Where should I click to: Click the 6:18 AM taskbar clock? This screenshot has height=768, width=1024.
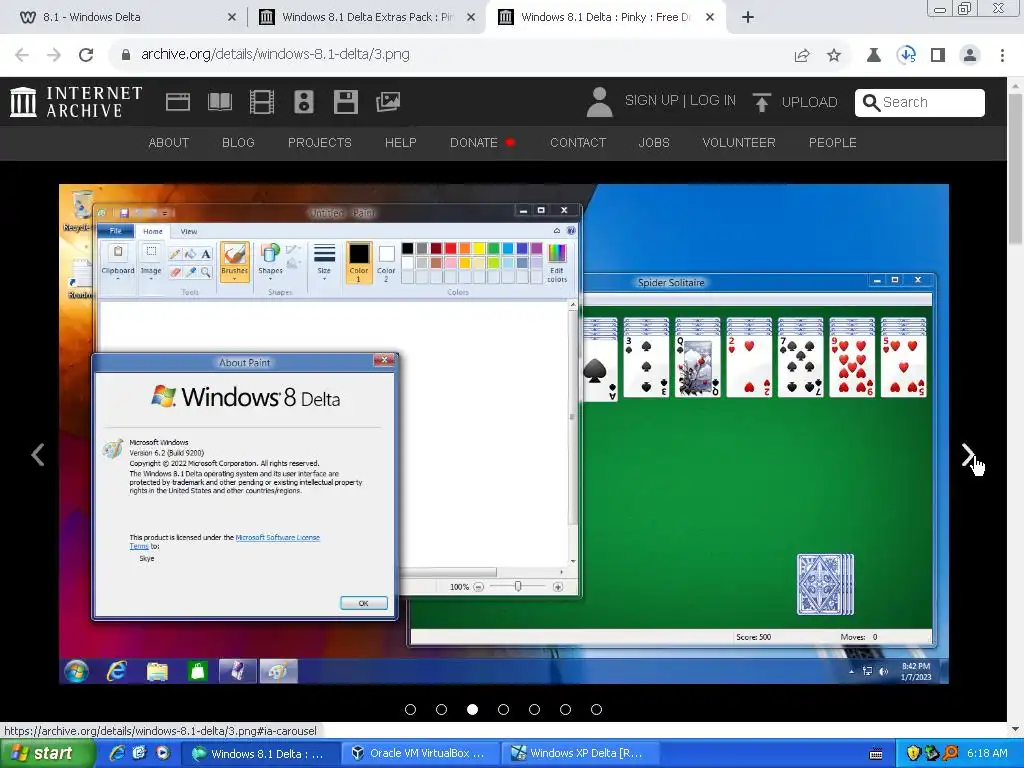pos(987,754)
